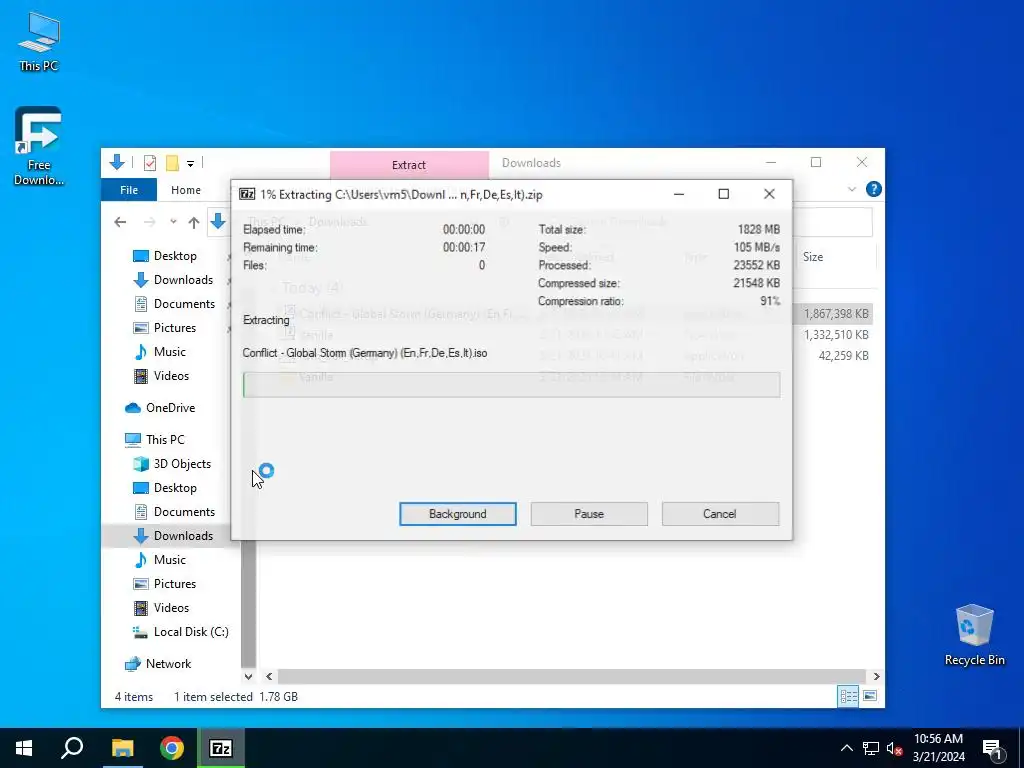The height and width of the screenshot is (768, 1024).
Task: Click the extraction progress bar
Action: [511, 385]
